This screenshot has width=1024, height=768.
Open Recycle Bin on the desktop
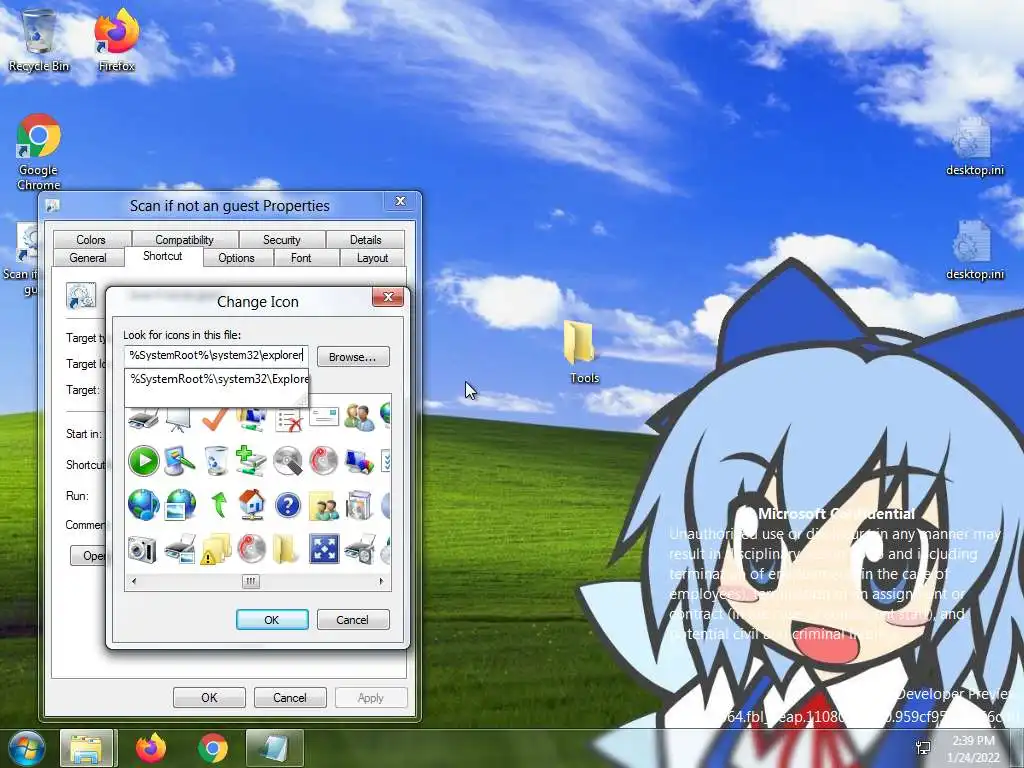click(x=39, y=40)
